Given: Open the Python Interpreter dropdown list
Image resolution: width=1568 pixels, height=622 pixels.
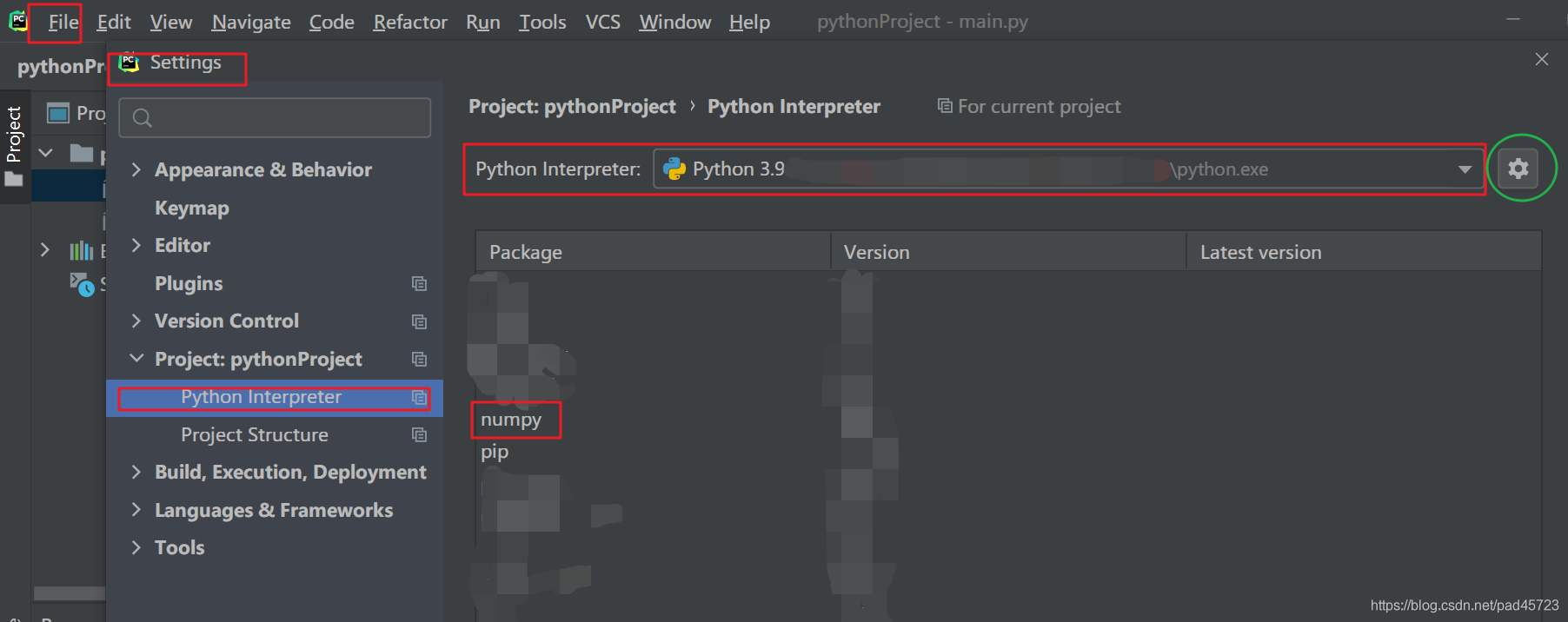Looking at the screenshot, I should tap(1464, 169).
